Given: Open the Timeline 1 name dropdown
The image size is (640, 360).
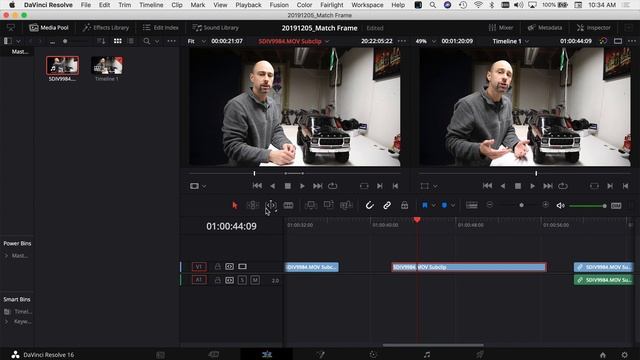Looking at the screenshot, I should point(510,41).
